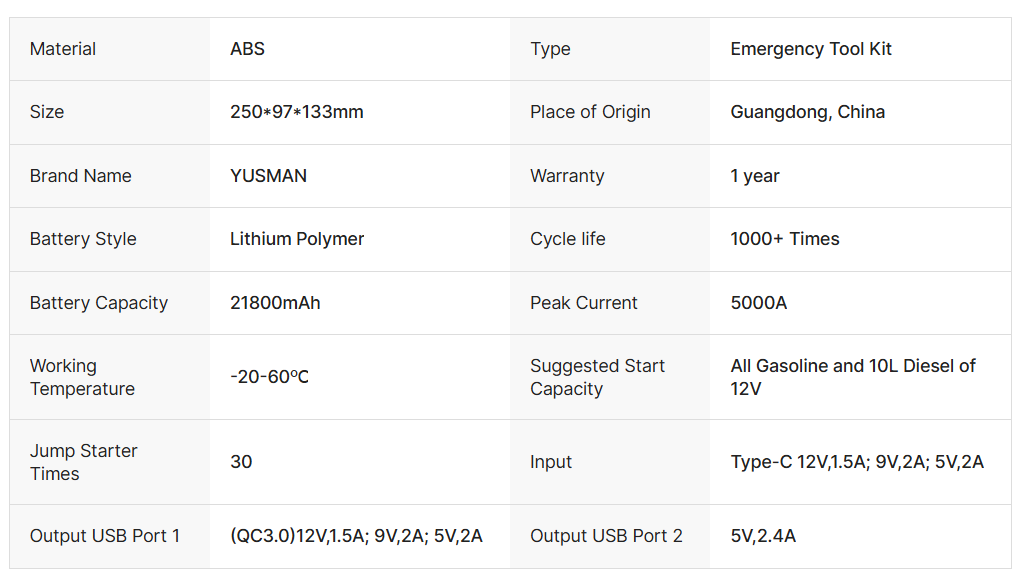Click the Lithium Polymer battery style value
The height and width of the screenshot is (577, 1020).
[297, 239]
